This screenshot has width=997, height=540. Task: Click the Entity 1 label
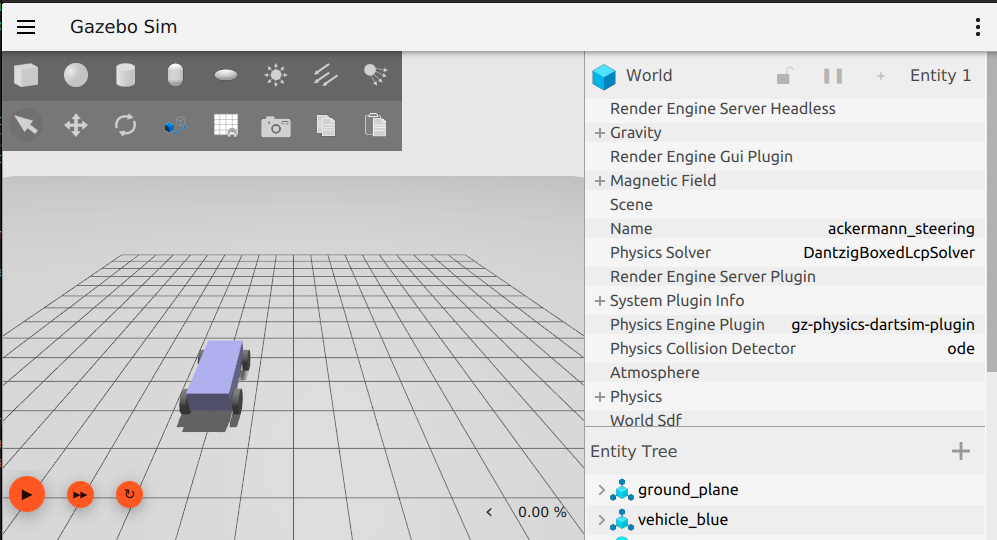pyautogui.click(x=940, y=76)
